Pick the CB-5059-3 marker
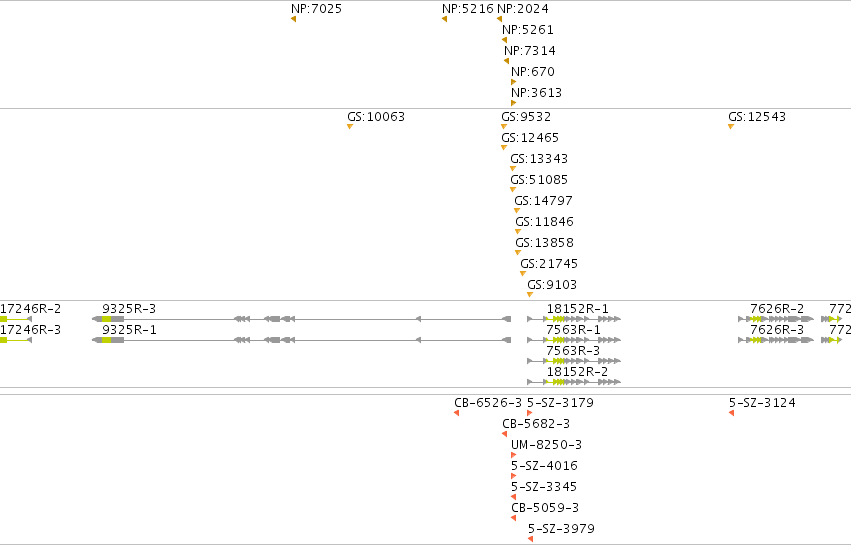Image resolution: width=851 pixels, height=545 pixels. pyautogui.click(x=513, y=518)
